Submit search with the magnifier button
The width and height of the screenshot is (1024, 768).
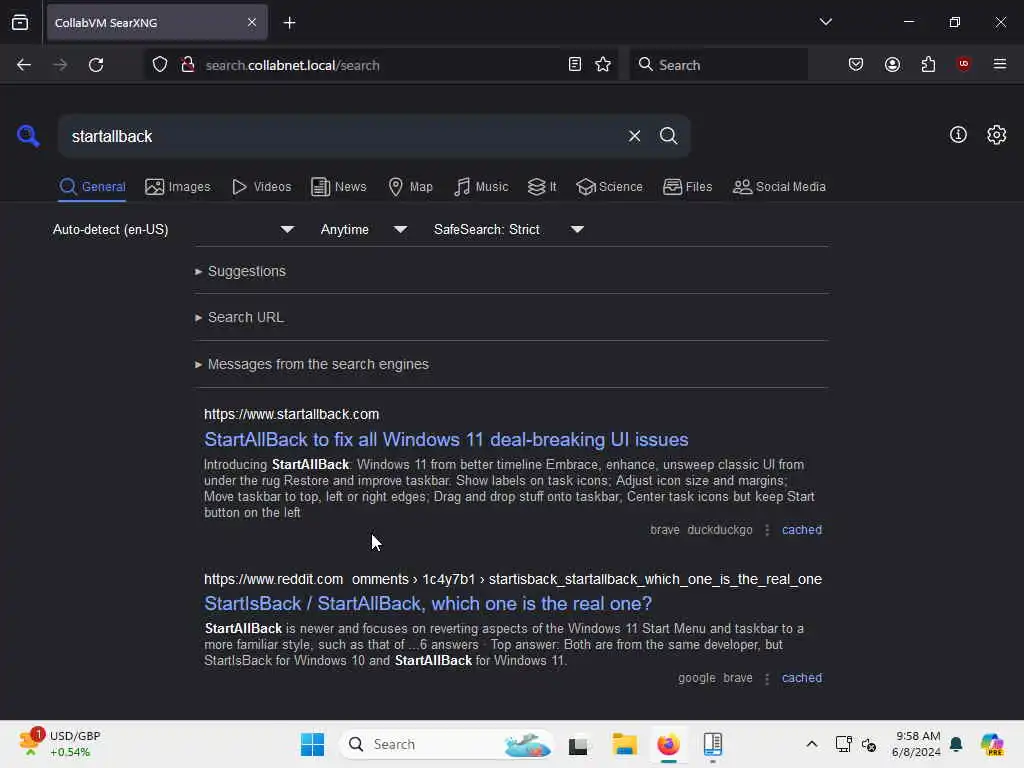[x=669, y=136]
